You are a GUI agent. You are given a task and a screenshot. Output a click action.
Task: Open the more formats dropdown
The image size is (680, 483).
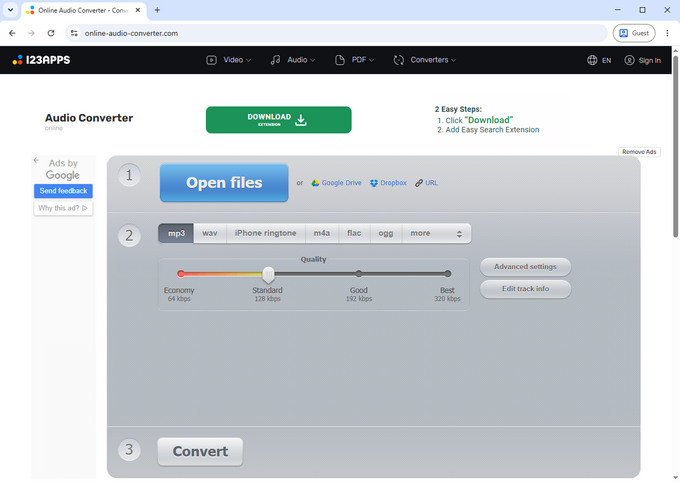click(x=436, y=233)
